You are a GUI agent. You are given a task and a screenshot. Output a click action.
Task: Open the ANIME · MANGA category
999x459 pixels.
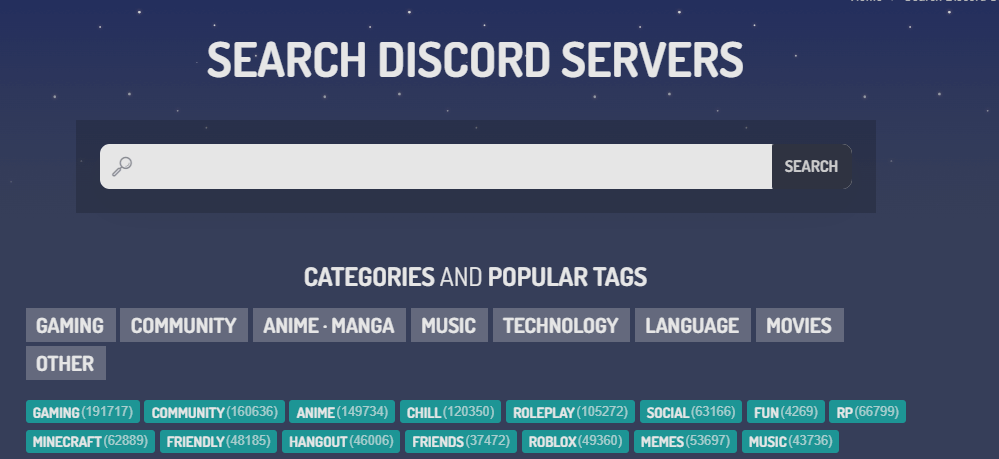pos(329,325)
